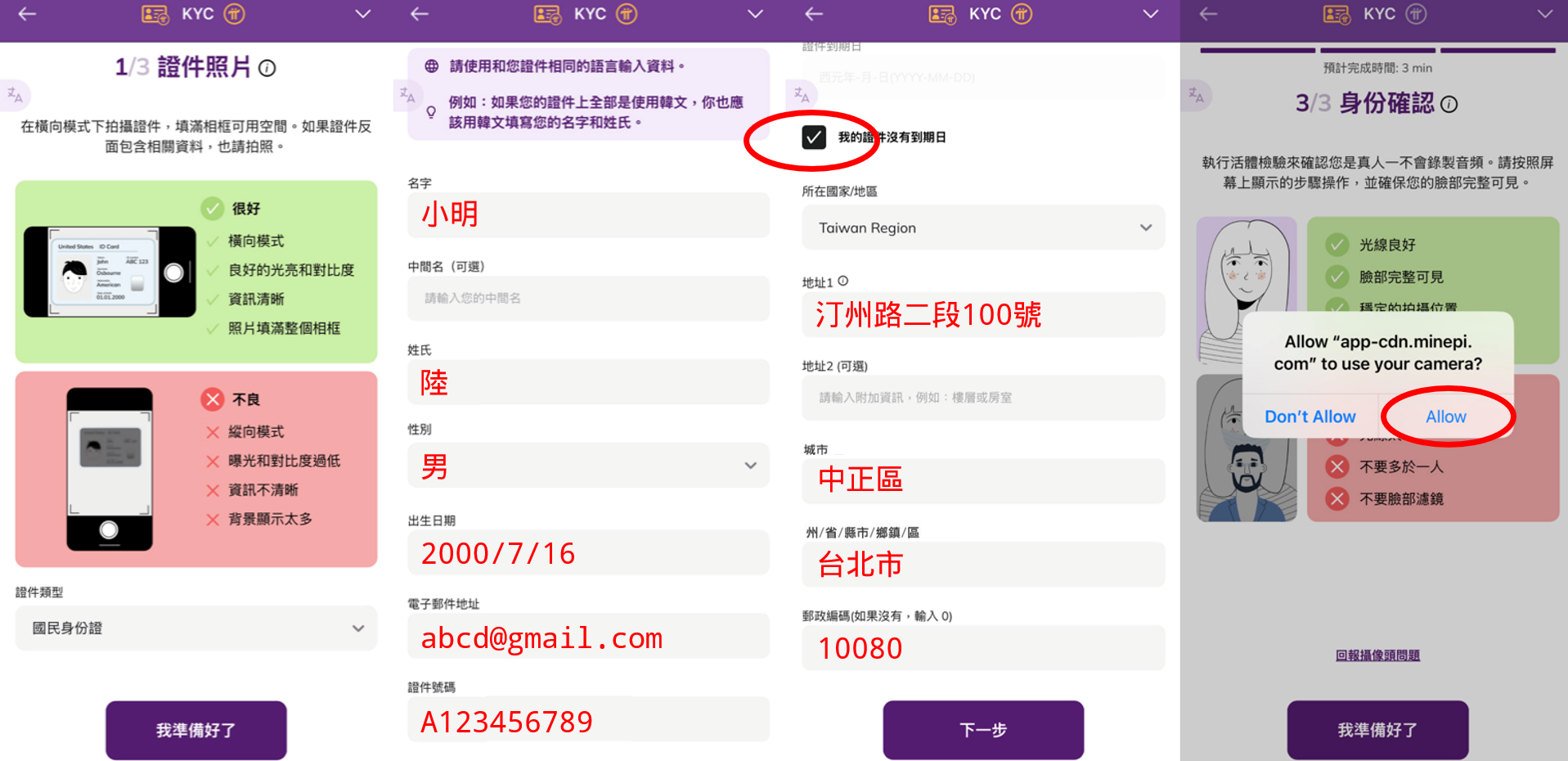Tap the Pi coin icon next to KYC
This screenshot has width=1568, height=761.
point(236,14)
